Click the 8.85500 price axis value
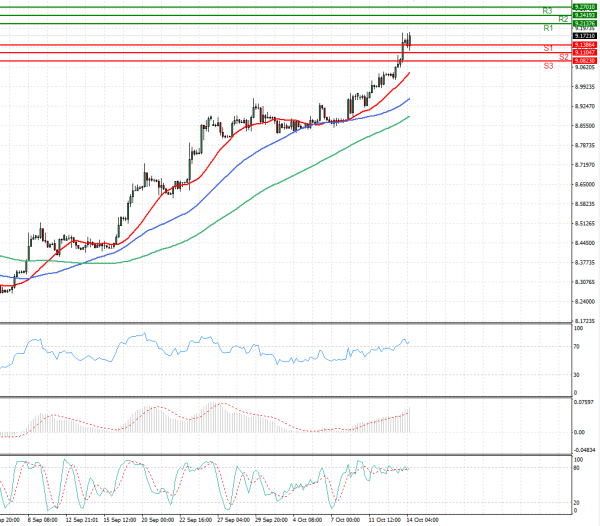 [585, 125]
